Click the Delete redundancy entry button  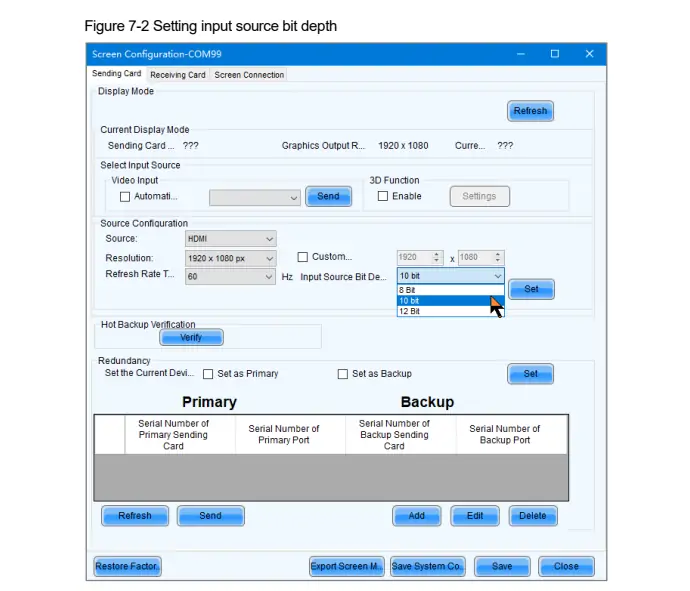tap(533, 516)
